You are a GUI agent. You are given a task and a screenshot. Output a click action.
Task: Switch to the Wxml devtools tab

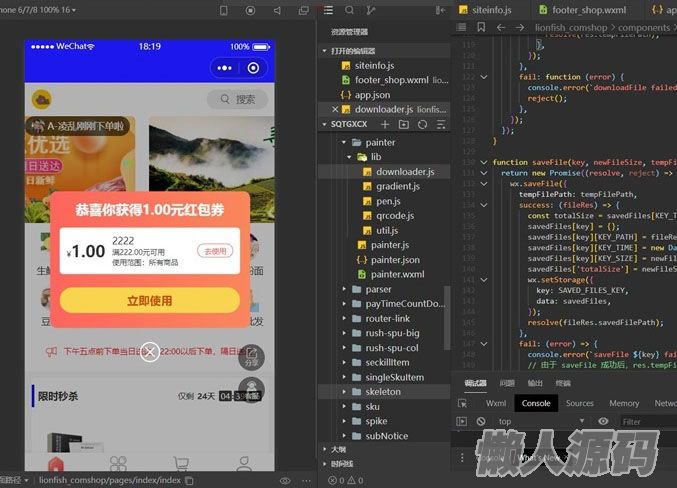coord(496,403)
